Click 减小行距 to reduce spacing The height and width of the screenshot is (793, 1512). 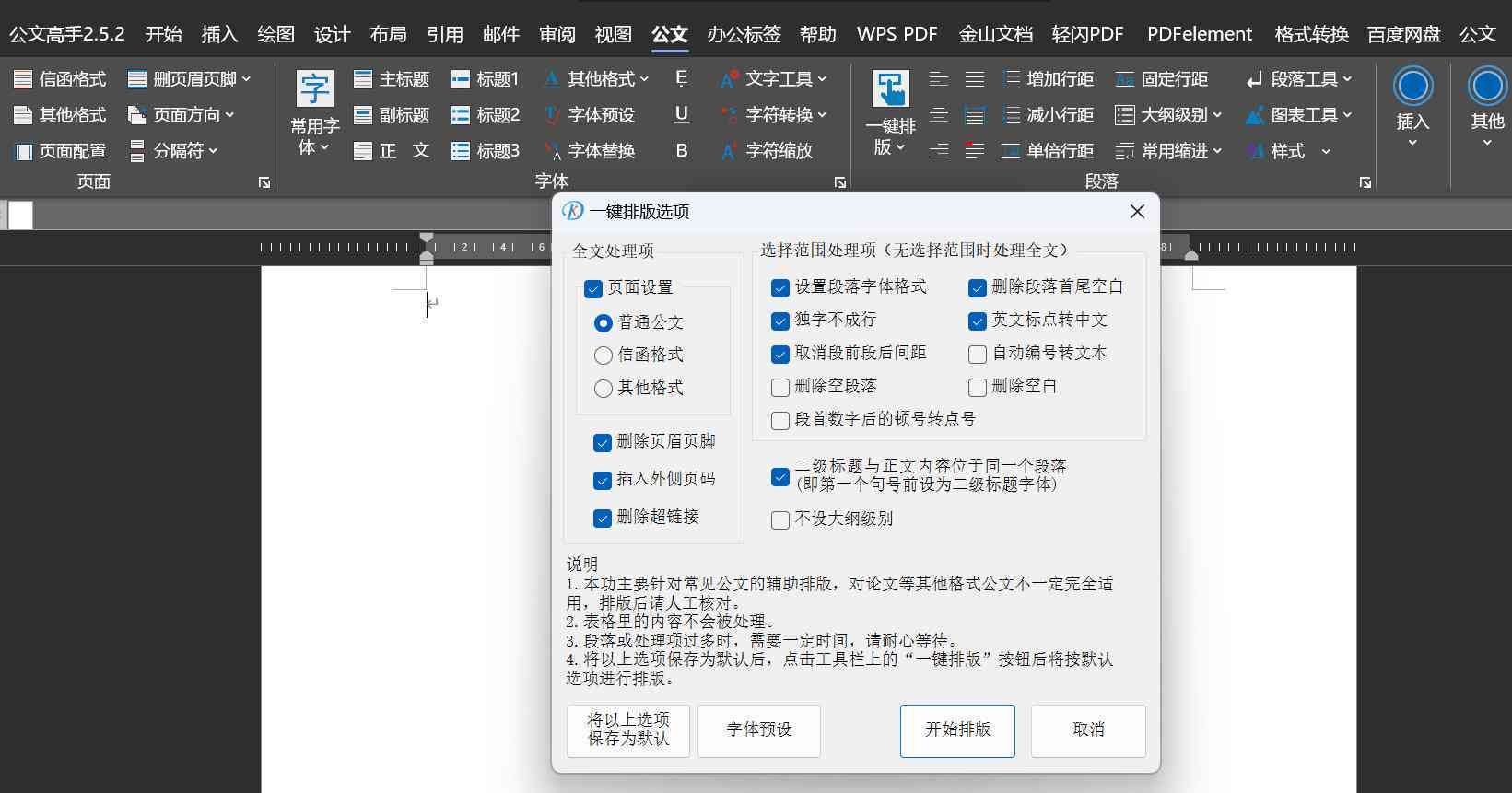click(1048, 115)
